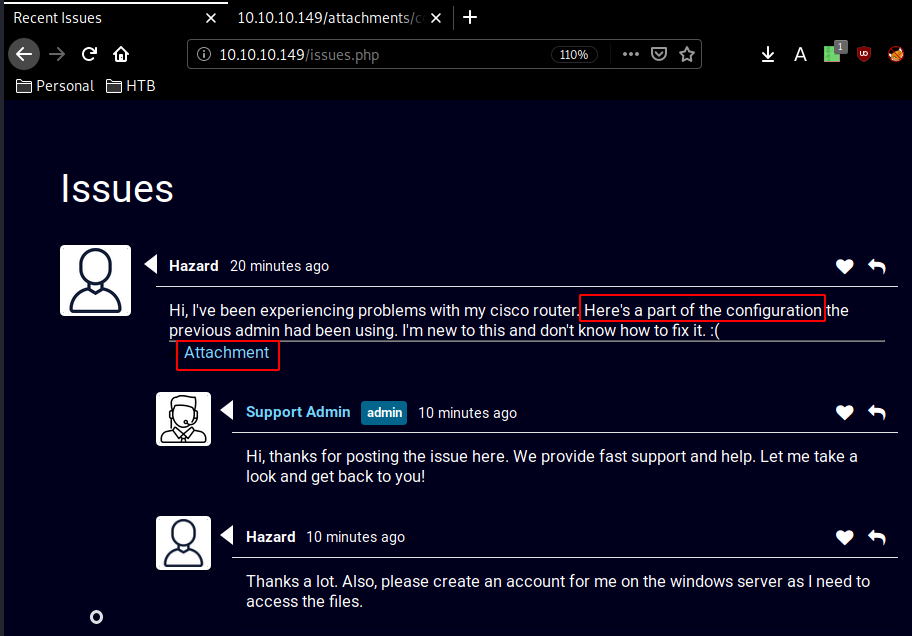Open the downloads panel
This screenshot has width=912, height=636.
point(768,55)
